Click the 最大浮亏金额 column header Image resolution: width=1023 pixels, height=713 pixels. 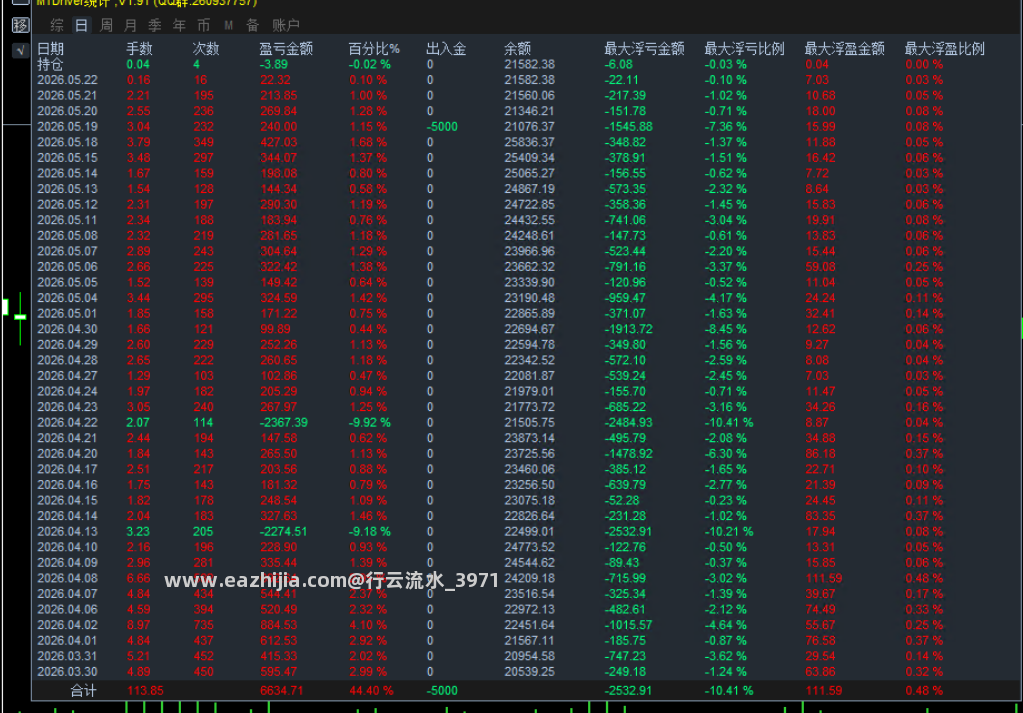click(644, 49)
